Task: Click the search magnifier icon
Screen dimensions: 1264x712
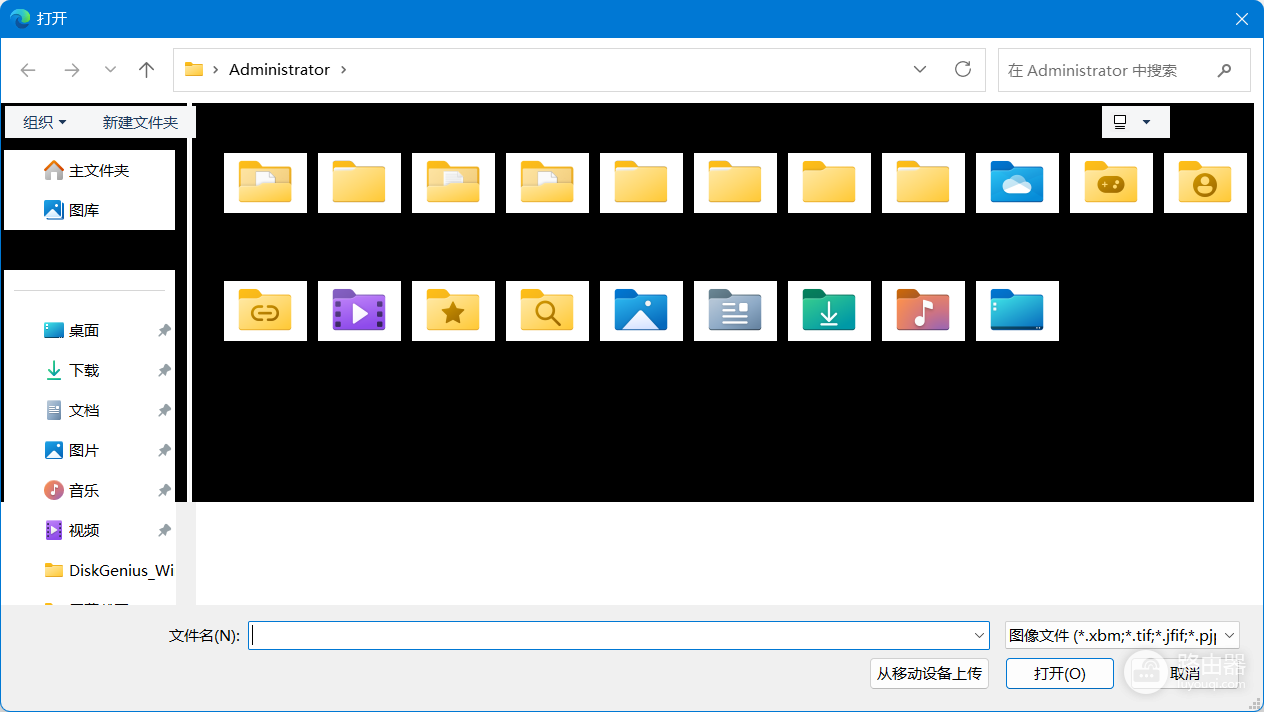Action: tap(1224, 70)
